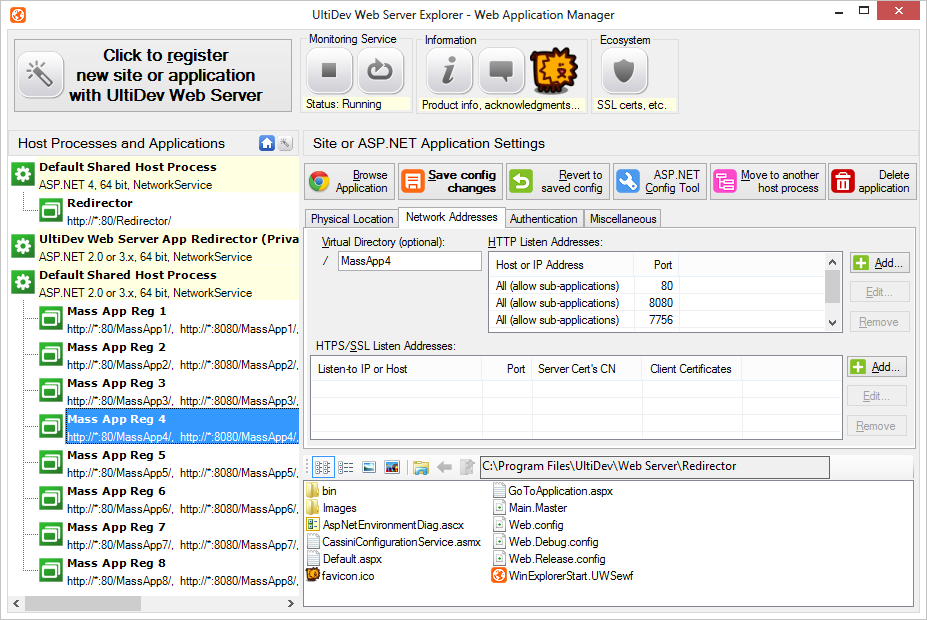Select GoToApplication.aspx file

tap(553, 491)
